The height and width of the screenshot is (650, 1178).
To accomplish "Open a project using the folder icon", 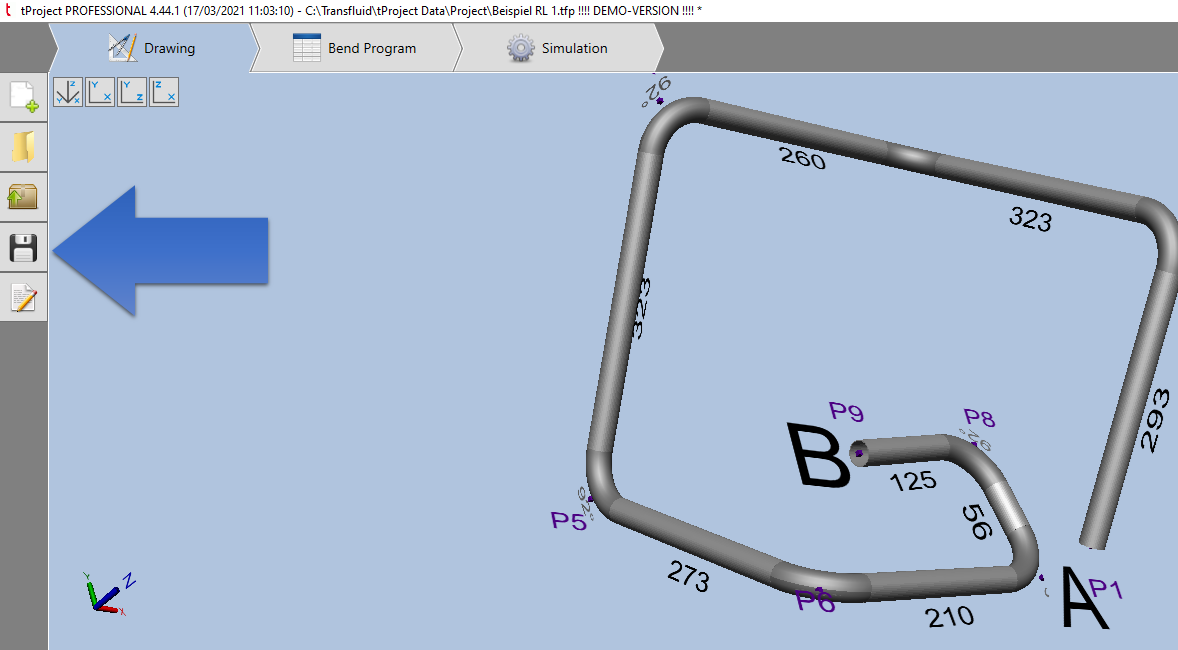I will (23, 147).
